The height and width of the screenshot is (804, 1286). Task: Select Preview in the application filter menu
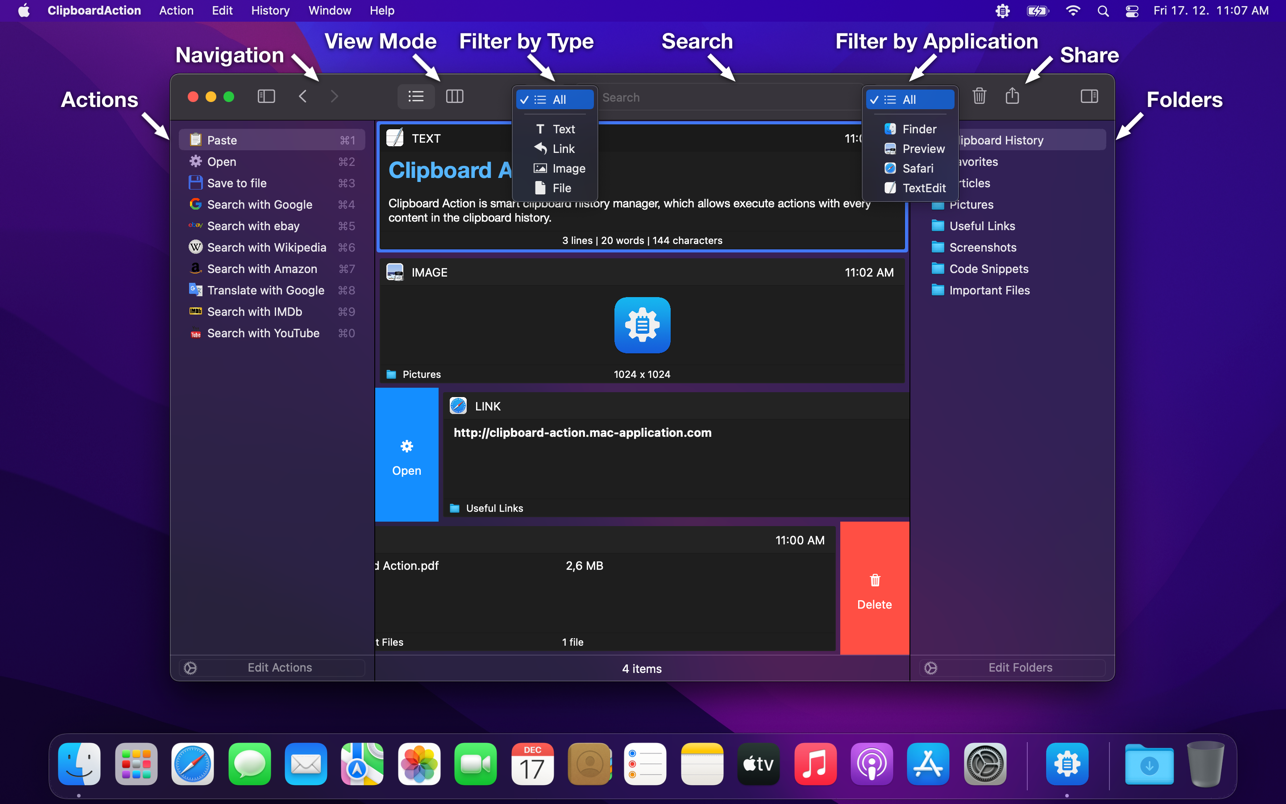[909, 149]
